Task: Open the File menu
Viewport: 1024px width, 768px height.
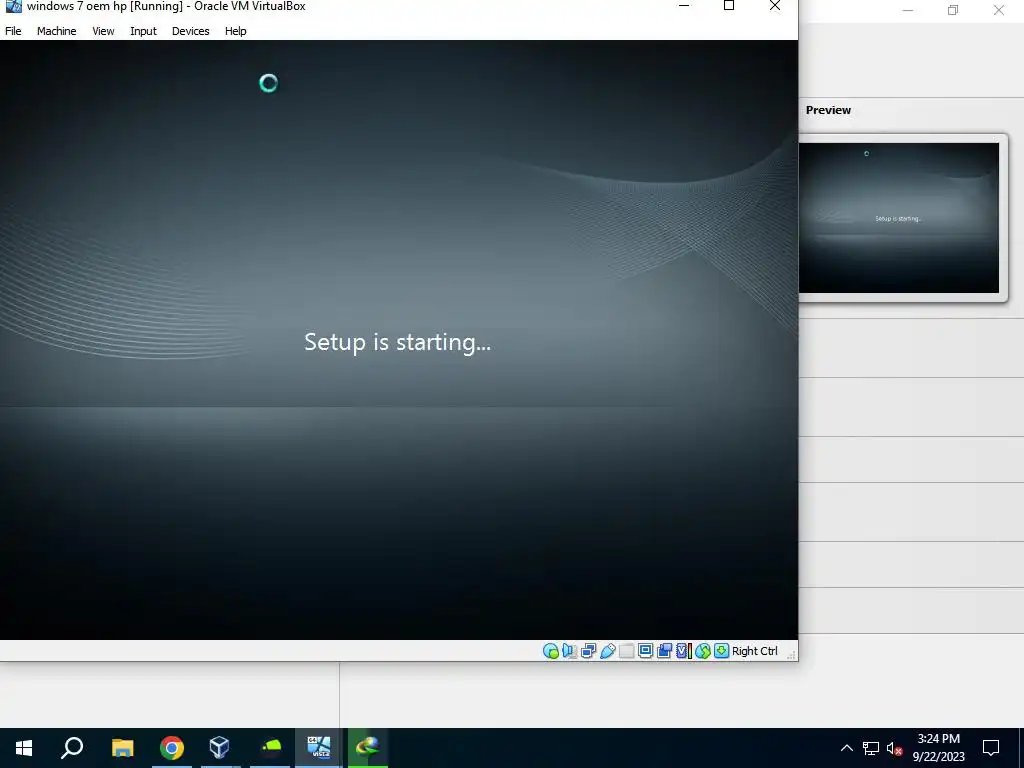Action: click(x=13, y=31)
